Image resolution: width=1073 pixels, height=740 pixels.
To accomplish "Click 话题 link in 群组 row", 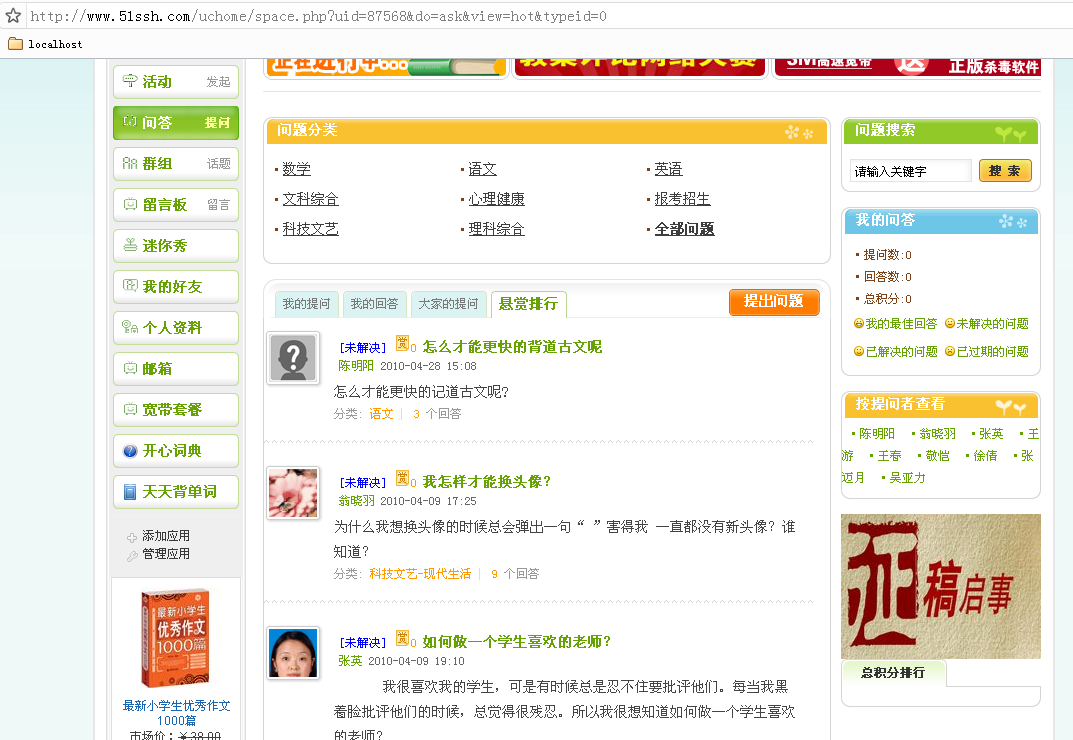I will point(218,164).
